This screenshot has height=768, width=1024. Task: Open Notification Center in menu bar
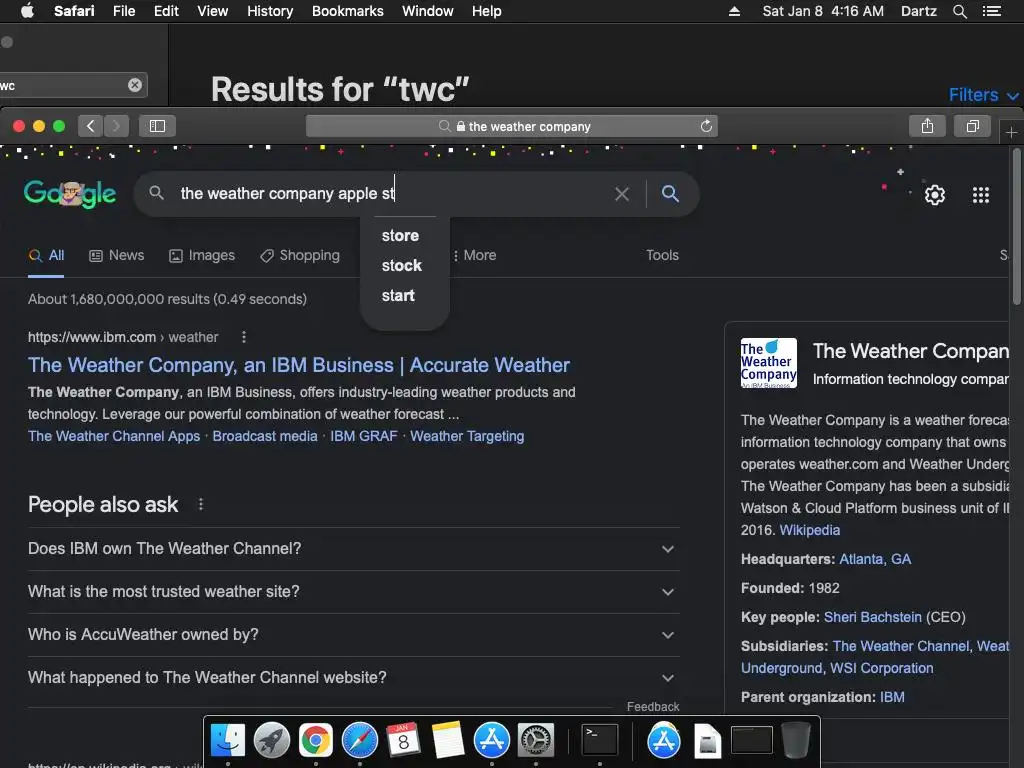pos(992,11)
